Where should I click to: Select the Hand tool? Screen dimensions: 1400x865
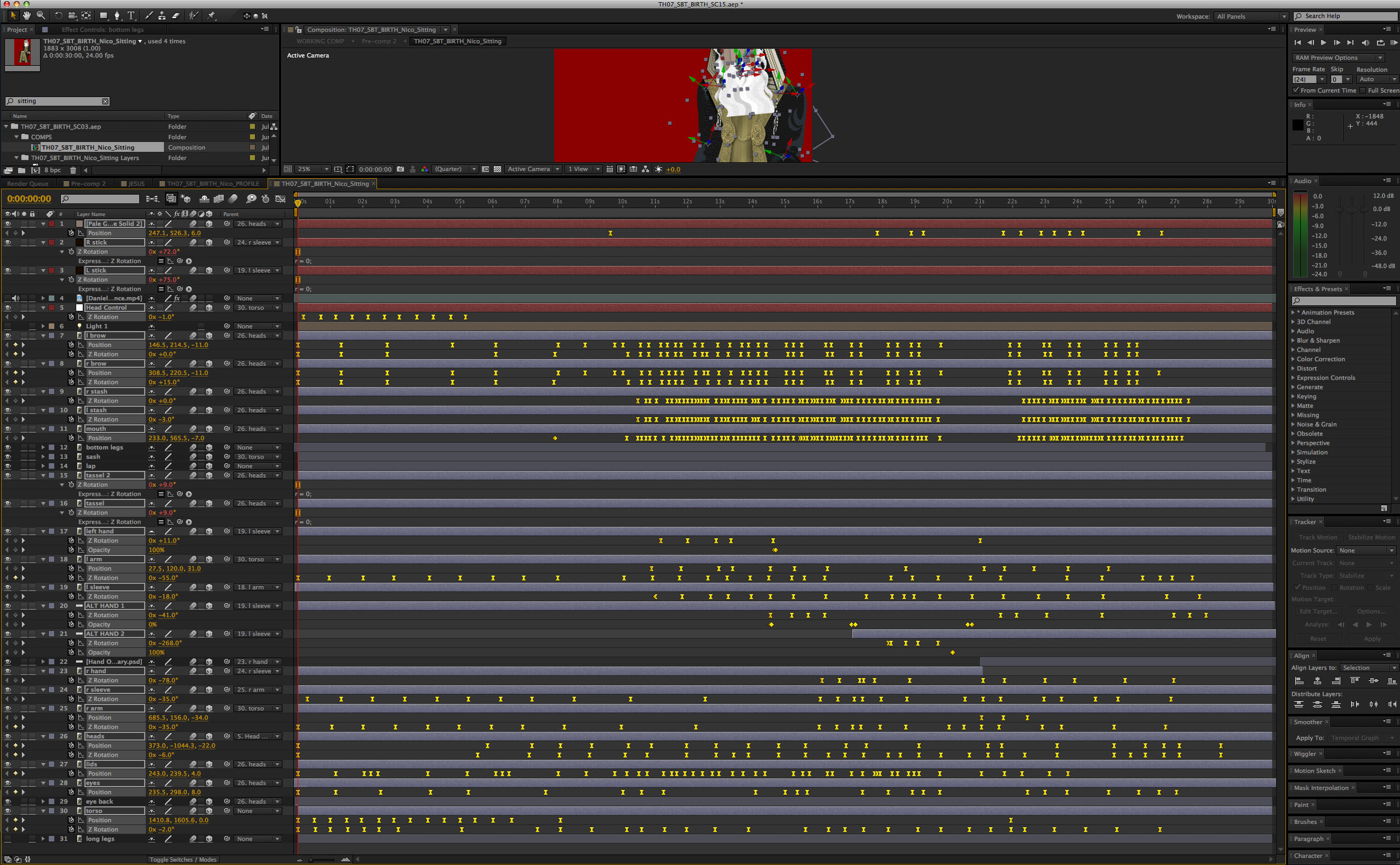(x=26, y=15)
